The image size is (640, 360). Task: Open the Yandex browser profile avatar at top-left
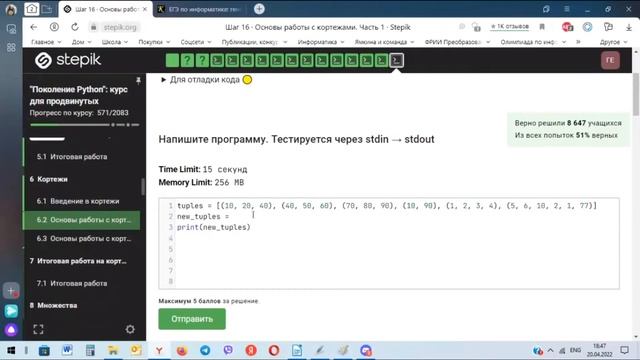pos(11,9)
